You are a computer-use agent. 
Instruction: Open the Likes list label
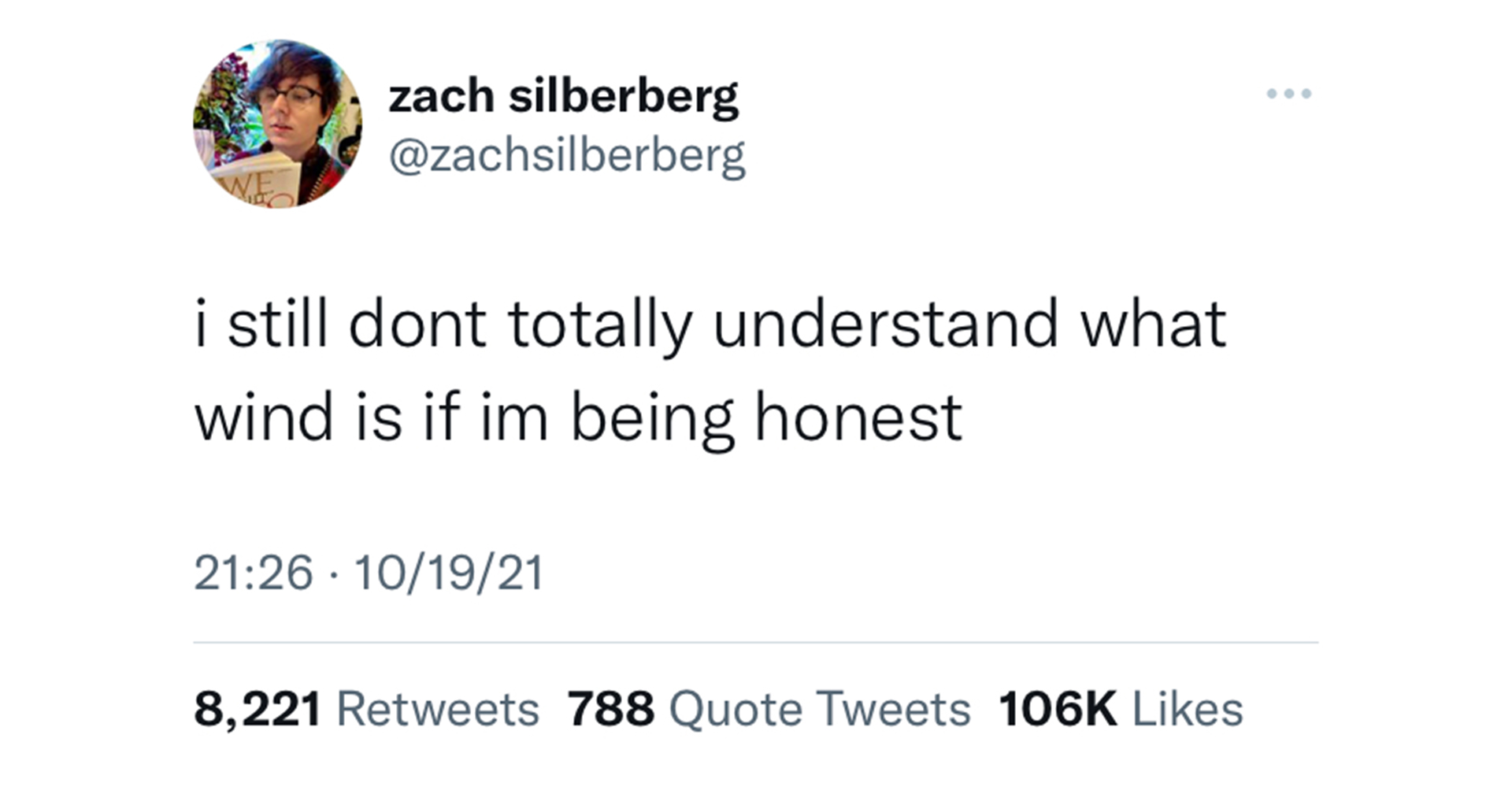1188,709
